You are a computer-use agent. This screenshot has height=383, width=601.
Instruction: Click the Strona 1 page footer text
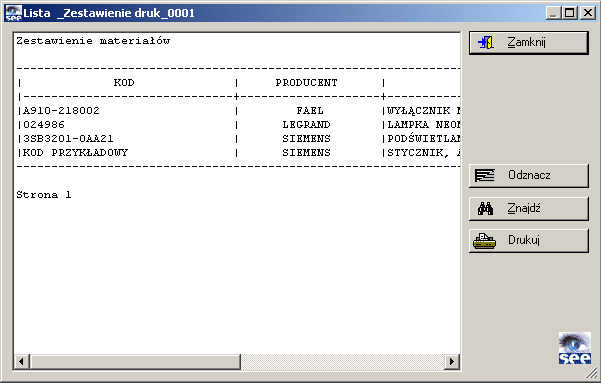[44, 195]
